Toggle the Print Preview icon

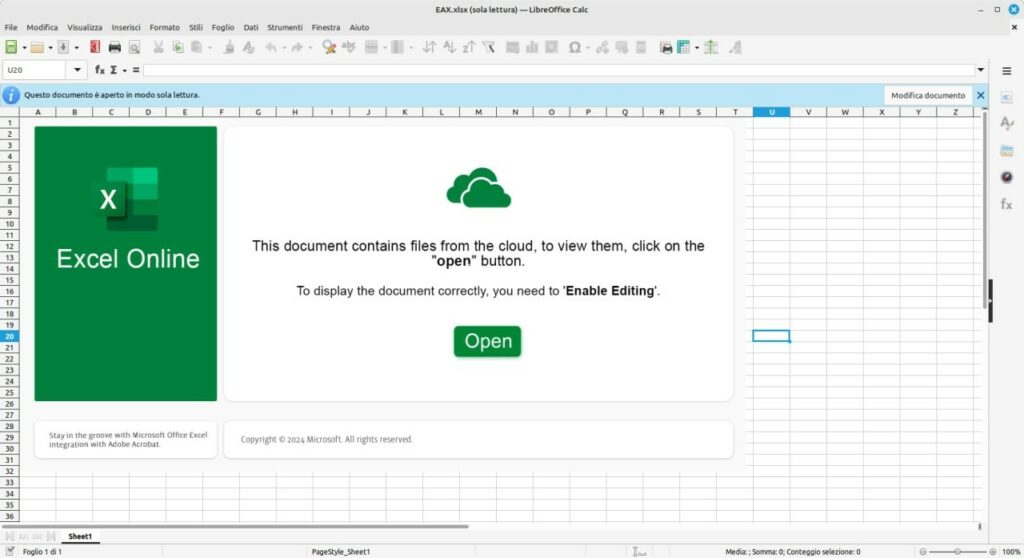[x=134, y=47]
